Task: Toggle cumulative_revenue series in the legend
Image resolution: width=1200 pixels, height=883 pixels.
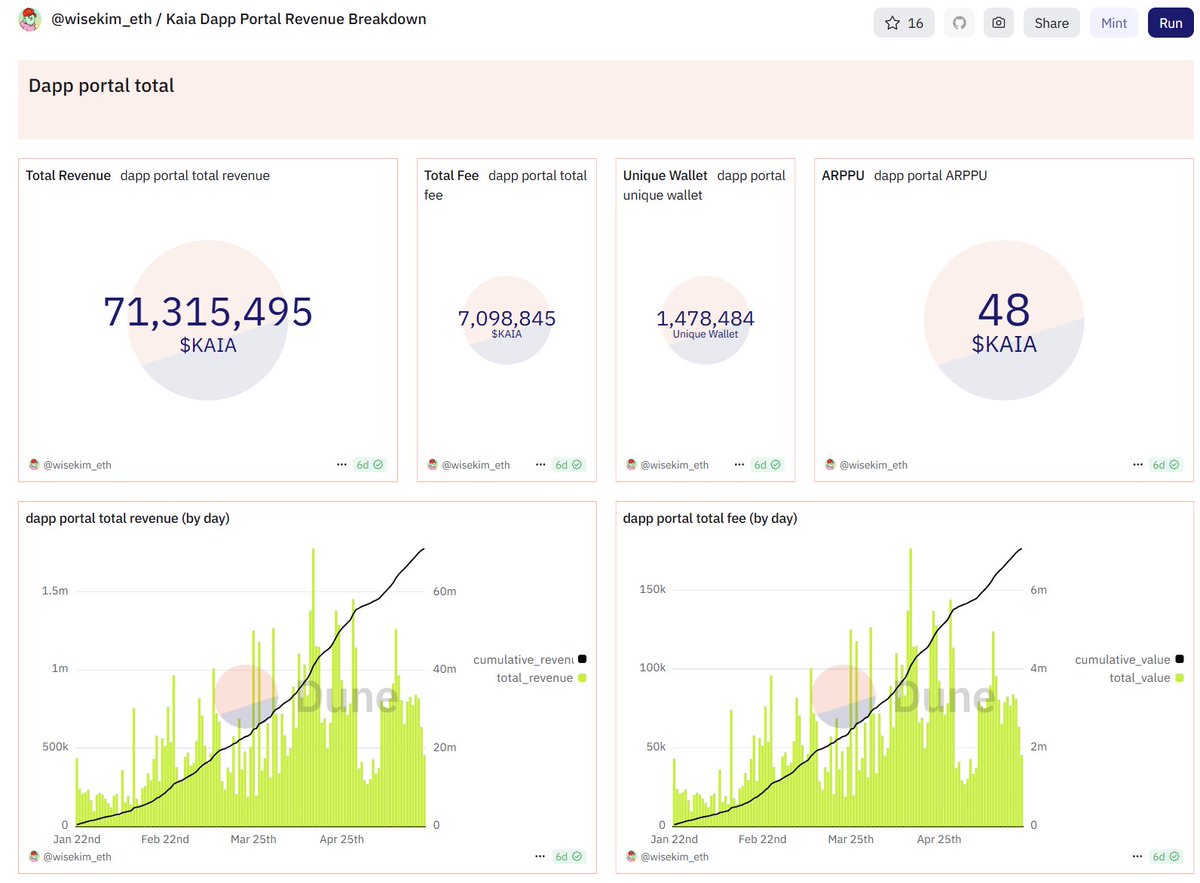Action: (x=530, y=659)
